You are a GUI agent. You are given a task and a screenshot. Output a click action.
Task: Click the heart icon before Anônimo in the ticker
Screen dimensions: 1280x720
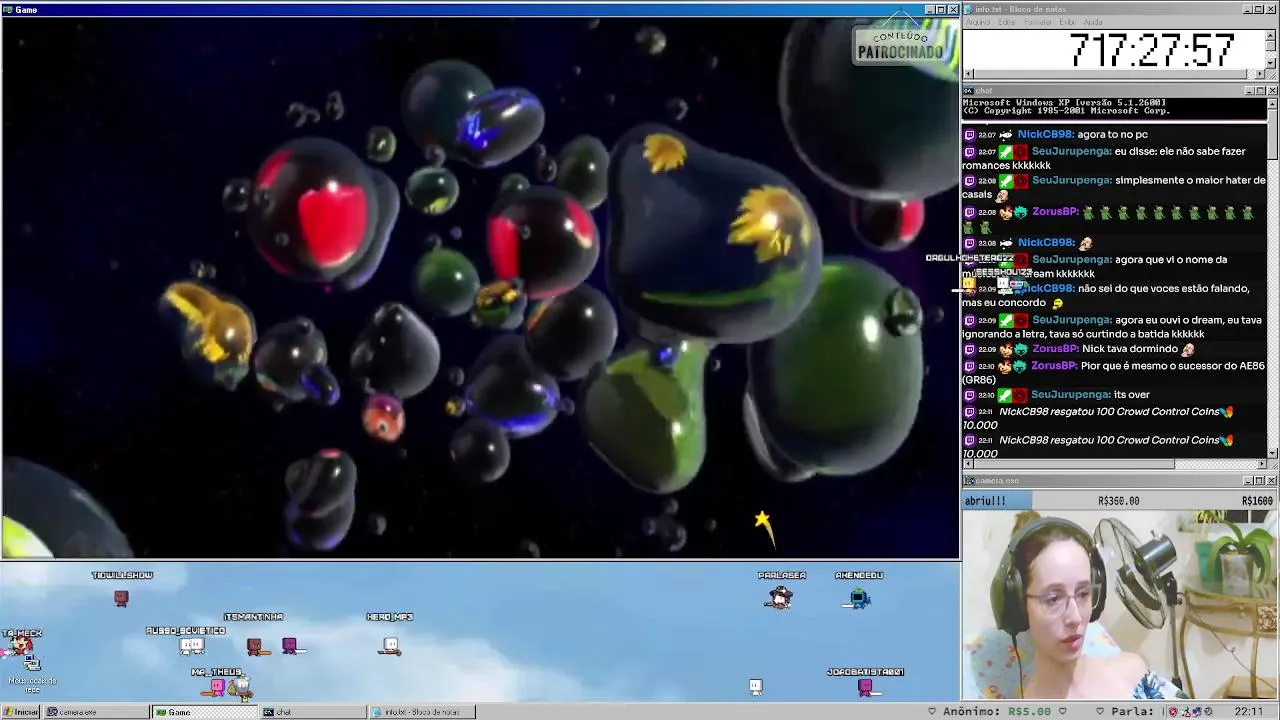click(932, 712)
